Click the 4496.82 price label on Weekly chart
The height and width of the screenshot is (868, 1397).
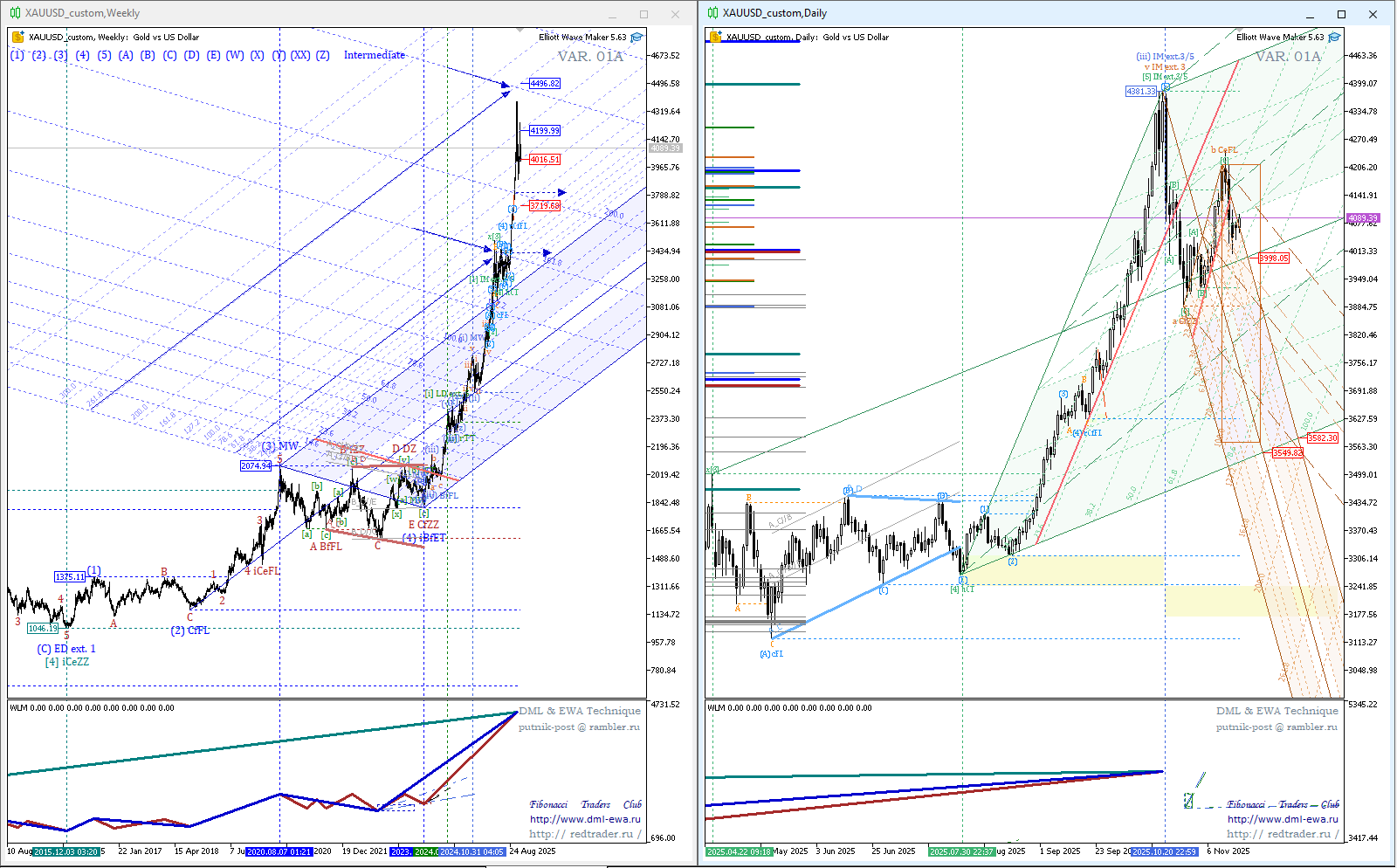pos(545,84)
